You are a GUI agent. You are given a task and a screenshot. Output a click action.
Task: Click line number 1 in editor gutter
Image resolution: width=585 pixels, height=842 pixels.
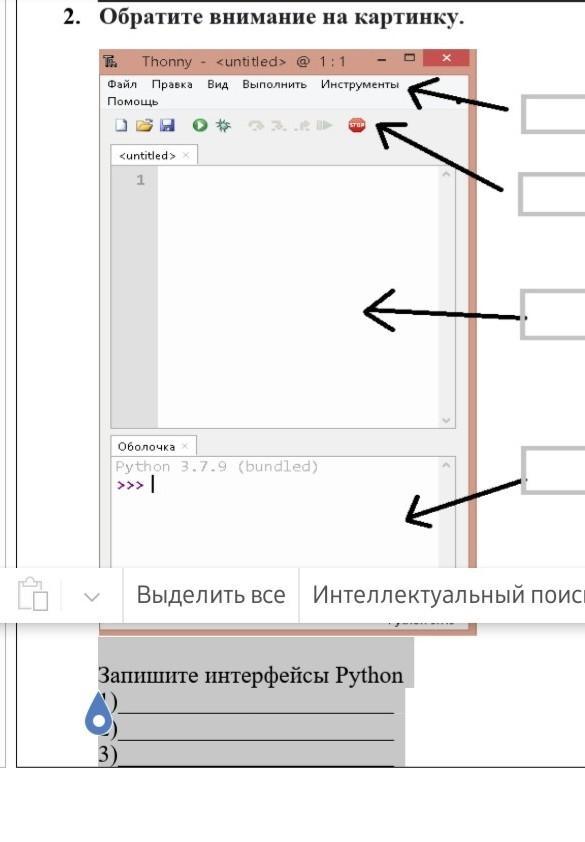click(140, 180)
